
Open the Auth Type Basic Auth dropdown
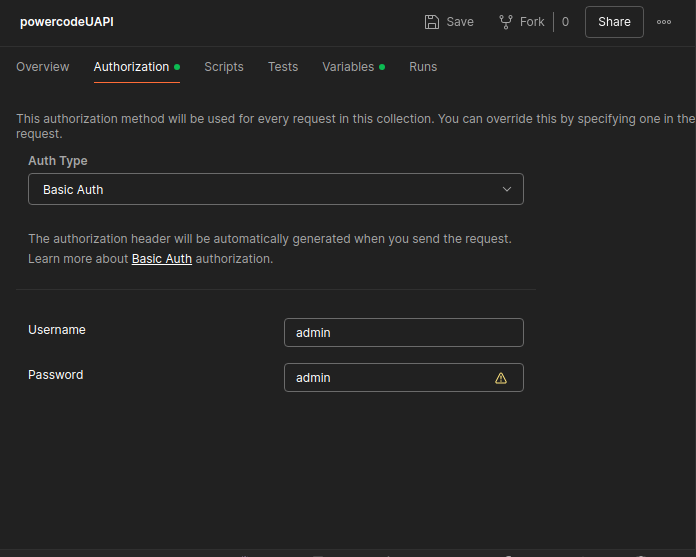tap(275, 189)
